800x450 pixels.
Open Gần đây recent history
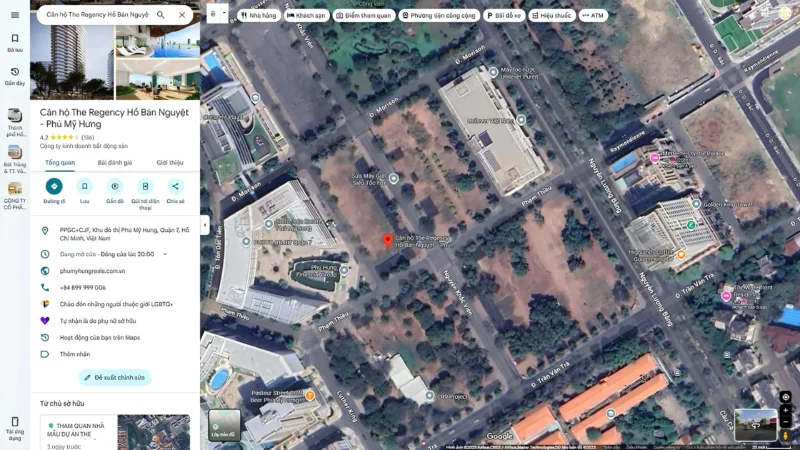[x=14, y=76]
